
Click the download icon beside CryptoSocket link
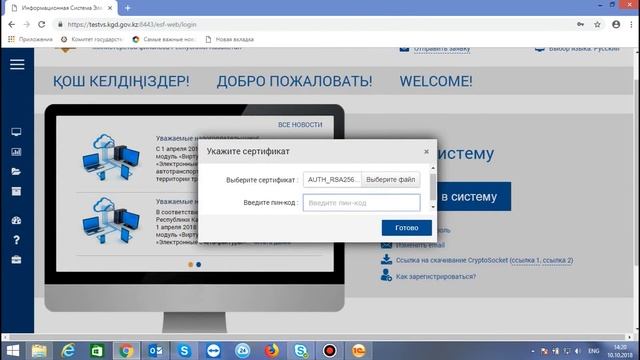[386, 260]
